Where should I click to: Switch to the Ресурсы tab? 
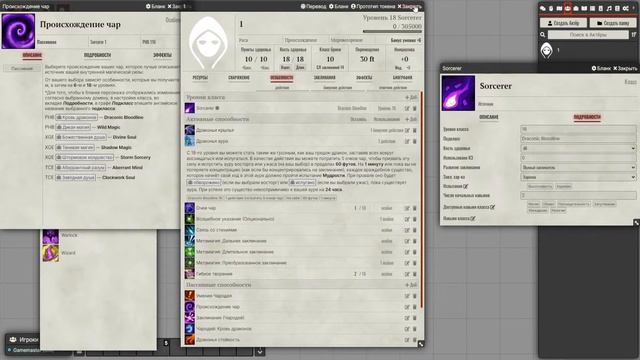pos(200,78)
